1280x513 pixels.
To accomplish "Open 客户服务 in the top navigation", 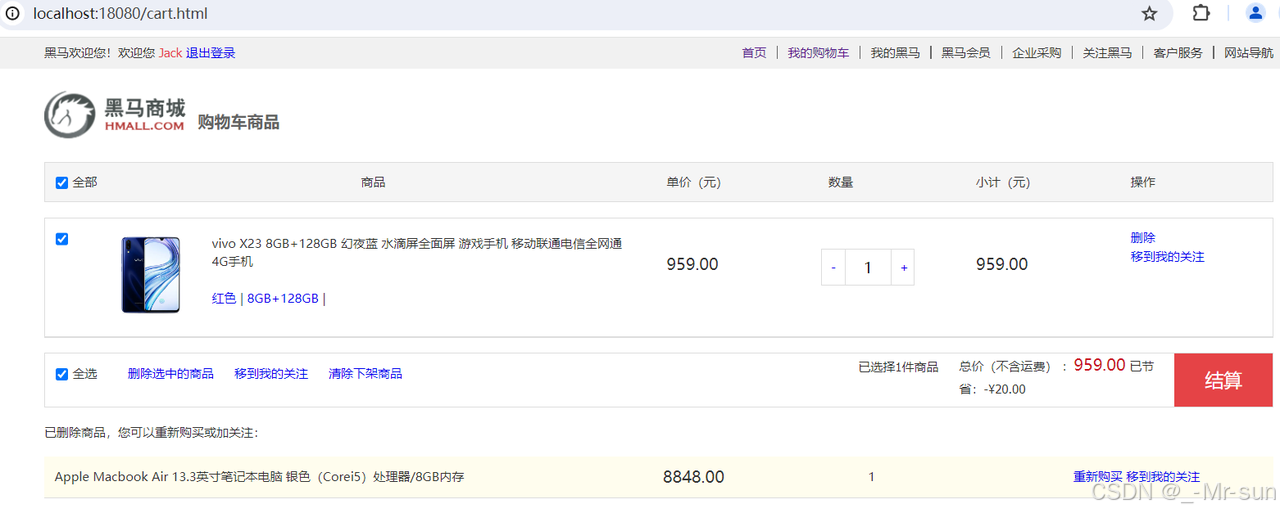I will coord(1178,53).
